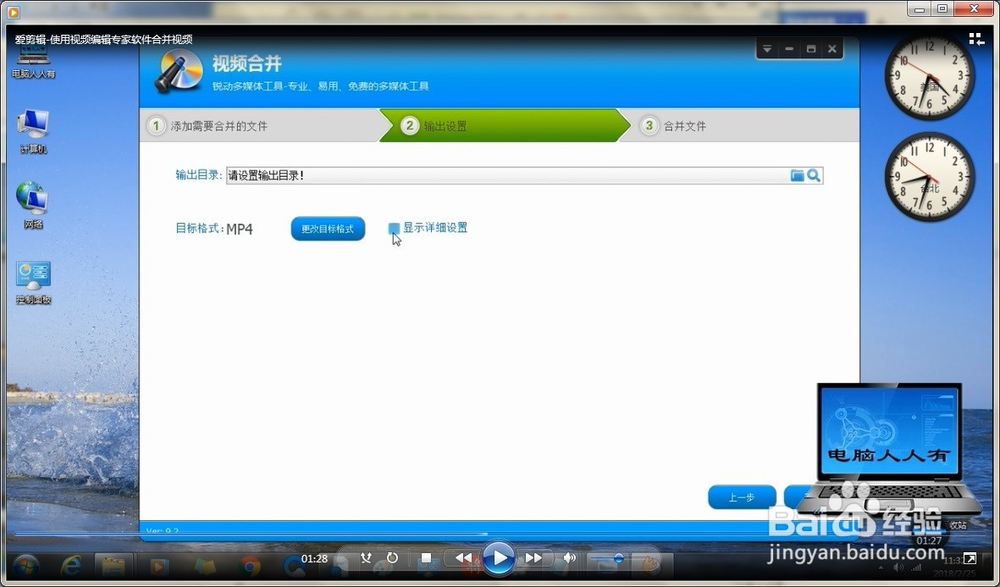This screenshot has width=1000, height=587.
Task: Open the 计算机 desktop icon
Action: (33, 131)
